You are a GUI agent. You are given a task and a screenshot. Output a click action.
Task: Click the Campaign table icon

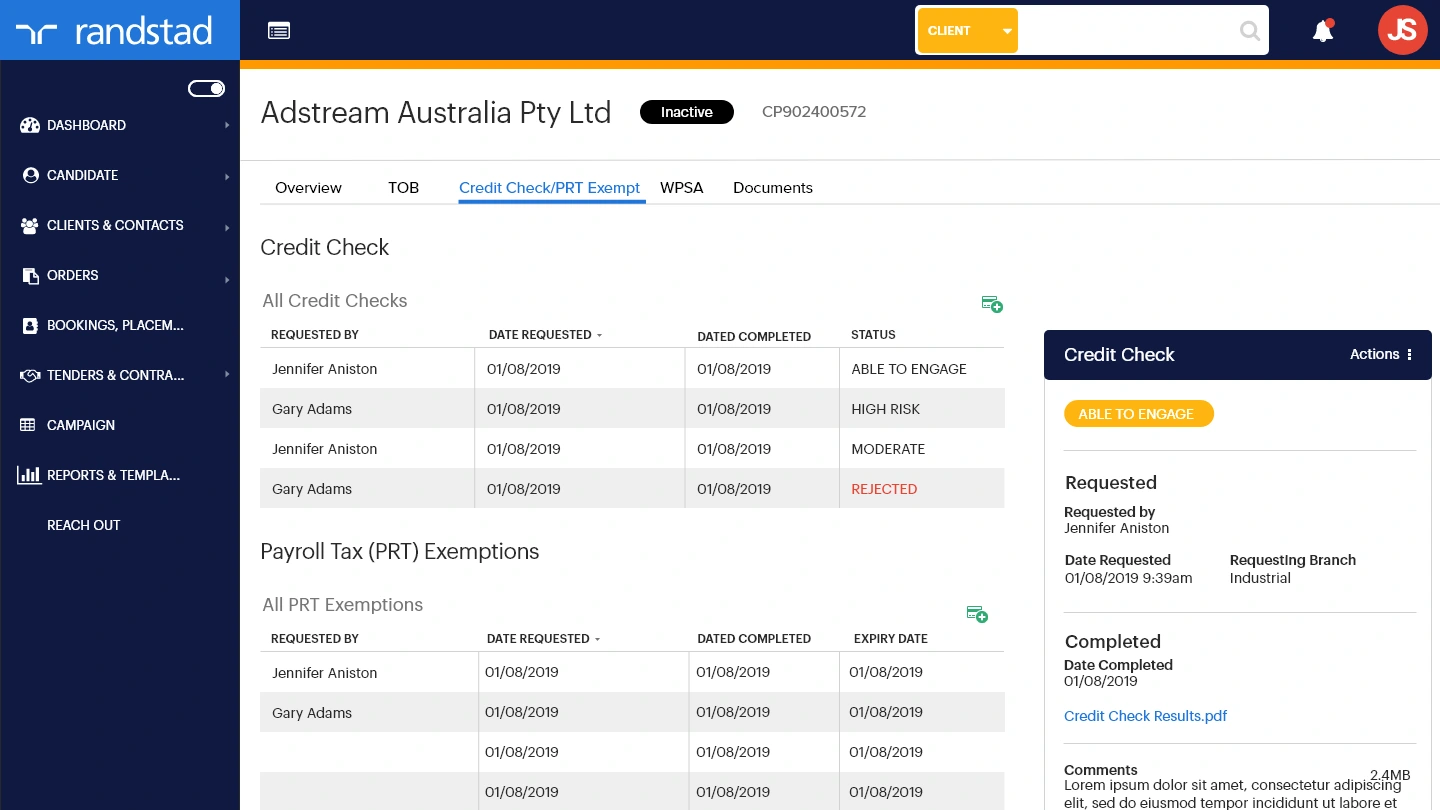coord(28,425)
